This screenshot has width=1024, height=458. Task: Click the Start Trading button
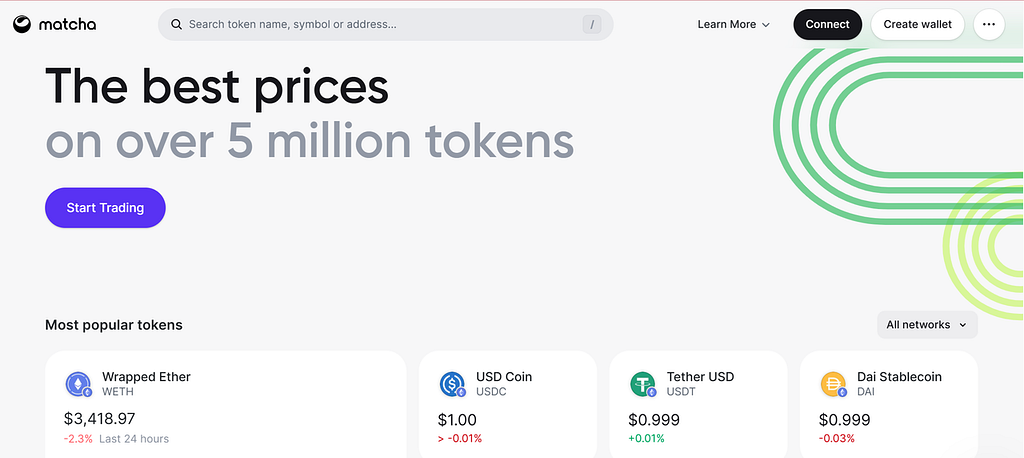click(105, 208)
